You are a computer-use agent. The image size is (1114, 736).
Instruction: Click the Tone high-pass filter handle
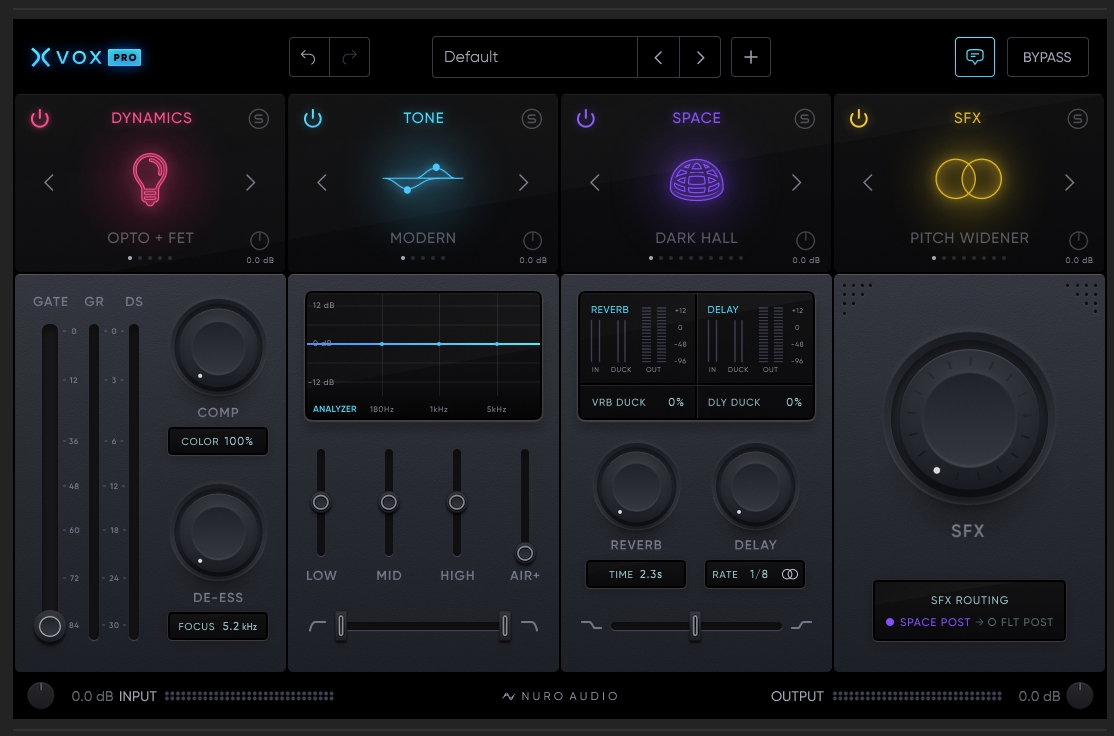(x=341, y=626)
